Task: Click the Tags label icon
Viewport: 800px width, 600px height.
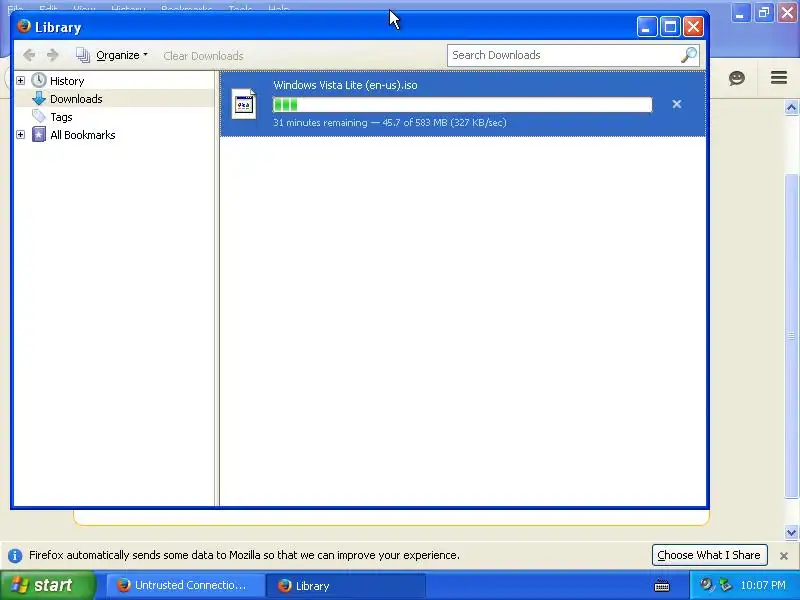Action: pyautogui.click(x=39, y=116)
